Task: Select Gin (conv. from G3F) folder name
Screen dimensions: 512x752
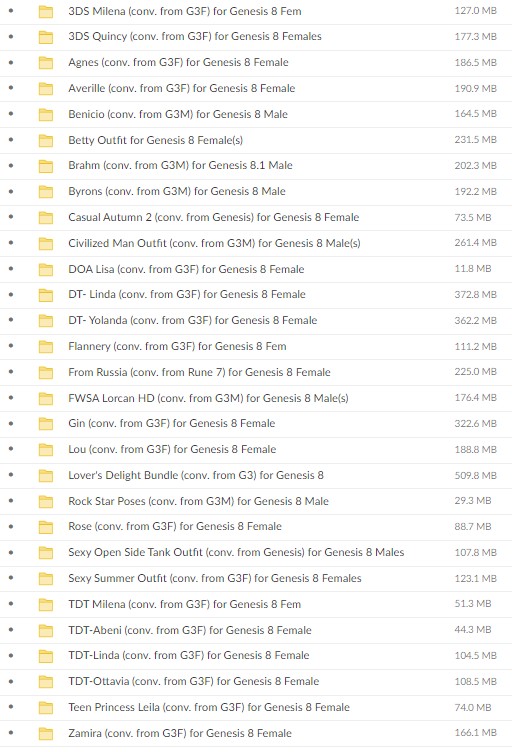Action: (172, 423)
